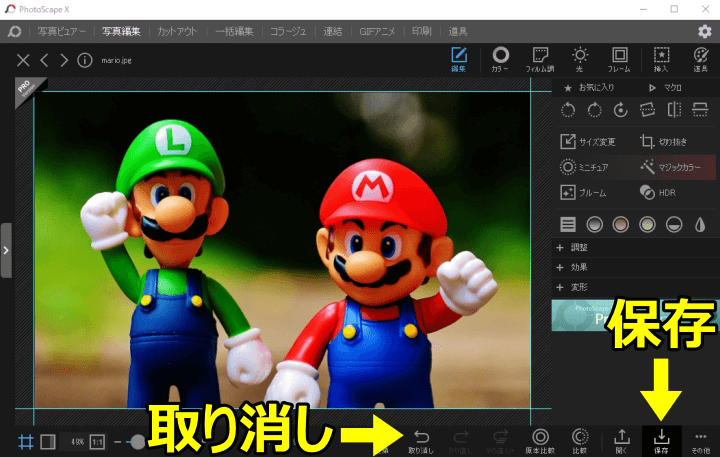Open GIFアニメ menu
The image size is (720, 457).
(377, 31)
